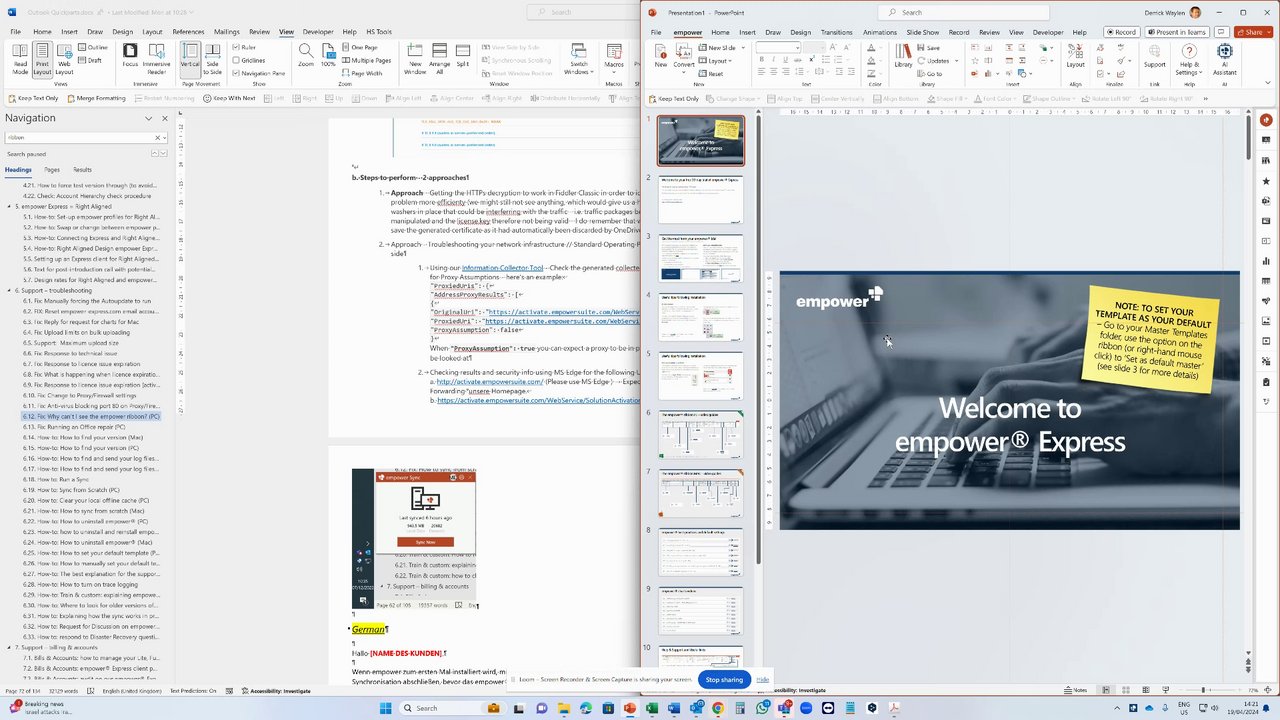The height and width of the screenshot is (720, 1280).
Task: Click Record button in PowerPoint
Action: point(1121,32)
